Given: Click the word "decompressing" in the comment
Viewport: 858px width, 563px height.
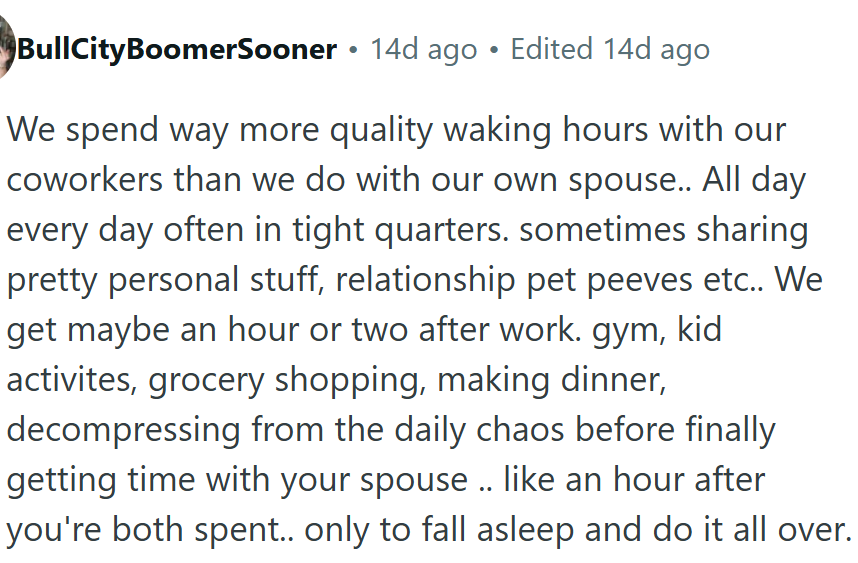Looking at the screenshot, I should coord(124,430).
